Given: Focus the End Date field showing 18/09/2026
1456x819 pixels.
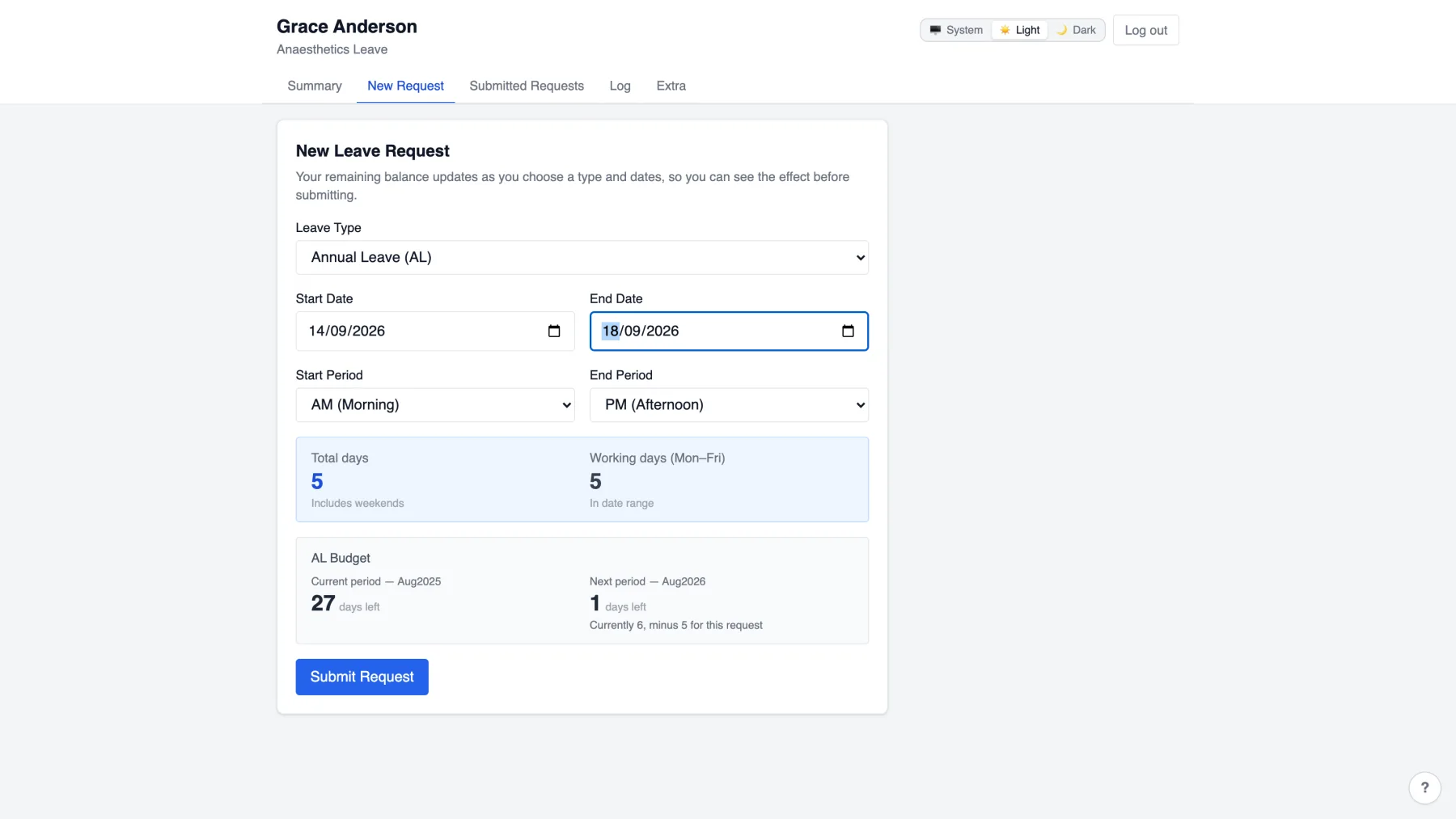Looking at the screenshot, I should [729, 331].
